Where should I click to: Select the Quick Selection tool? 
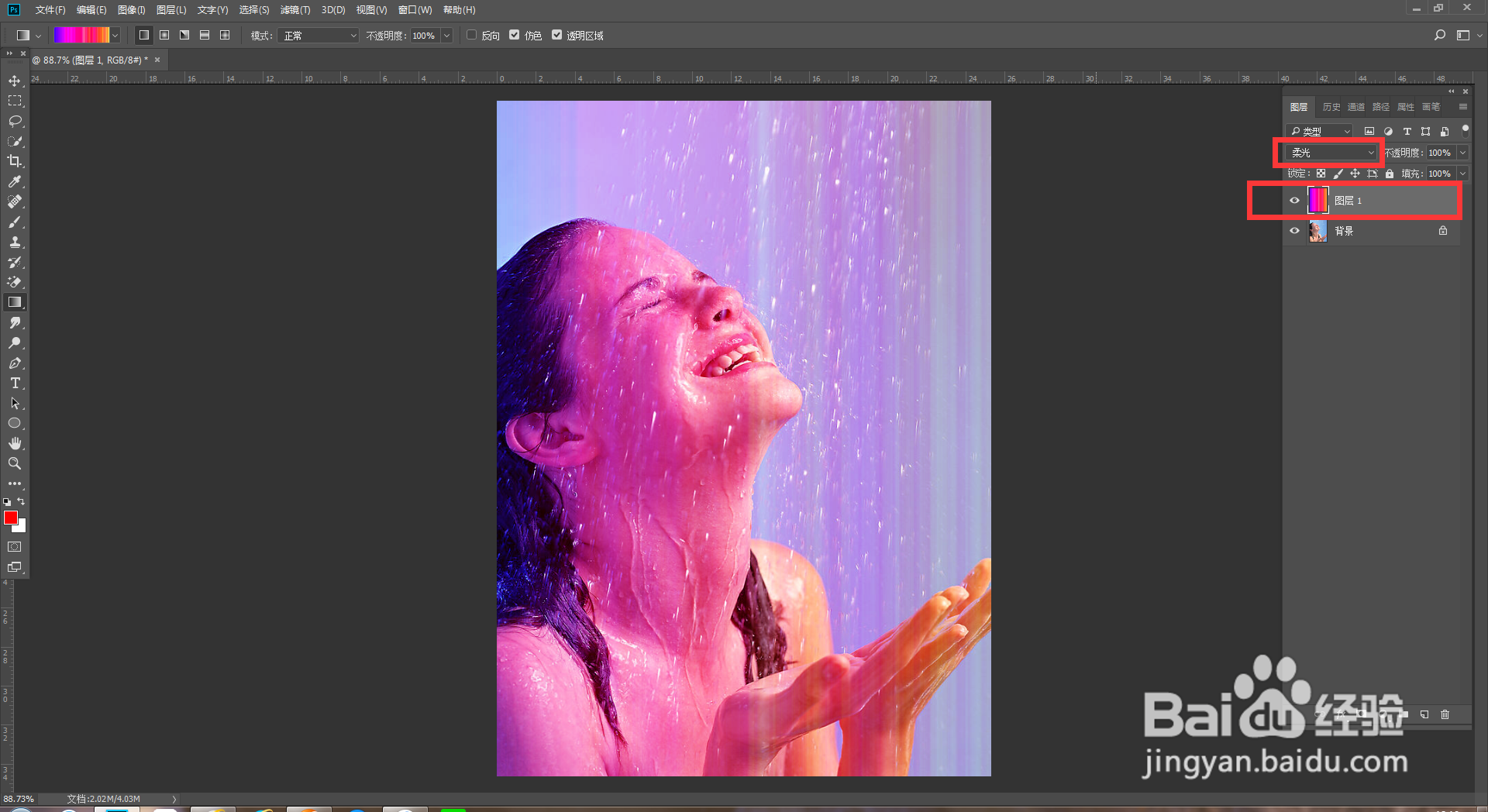pos(15,141)
